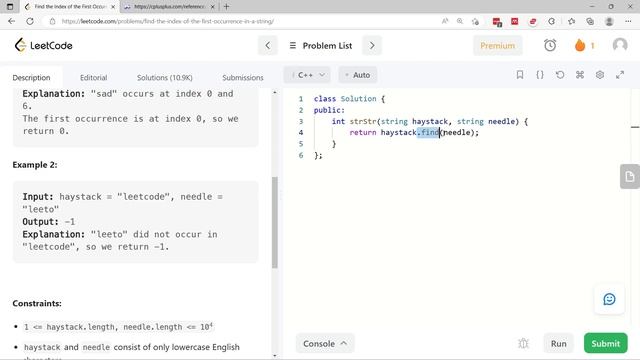
Task: Click the read aloud icon in address bar
Action: tap(444, 21)
